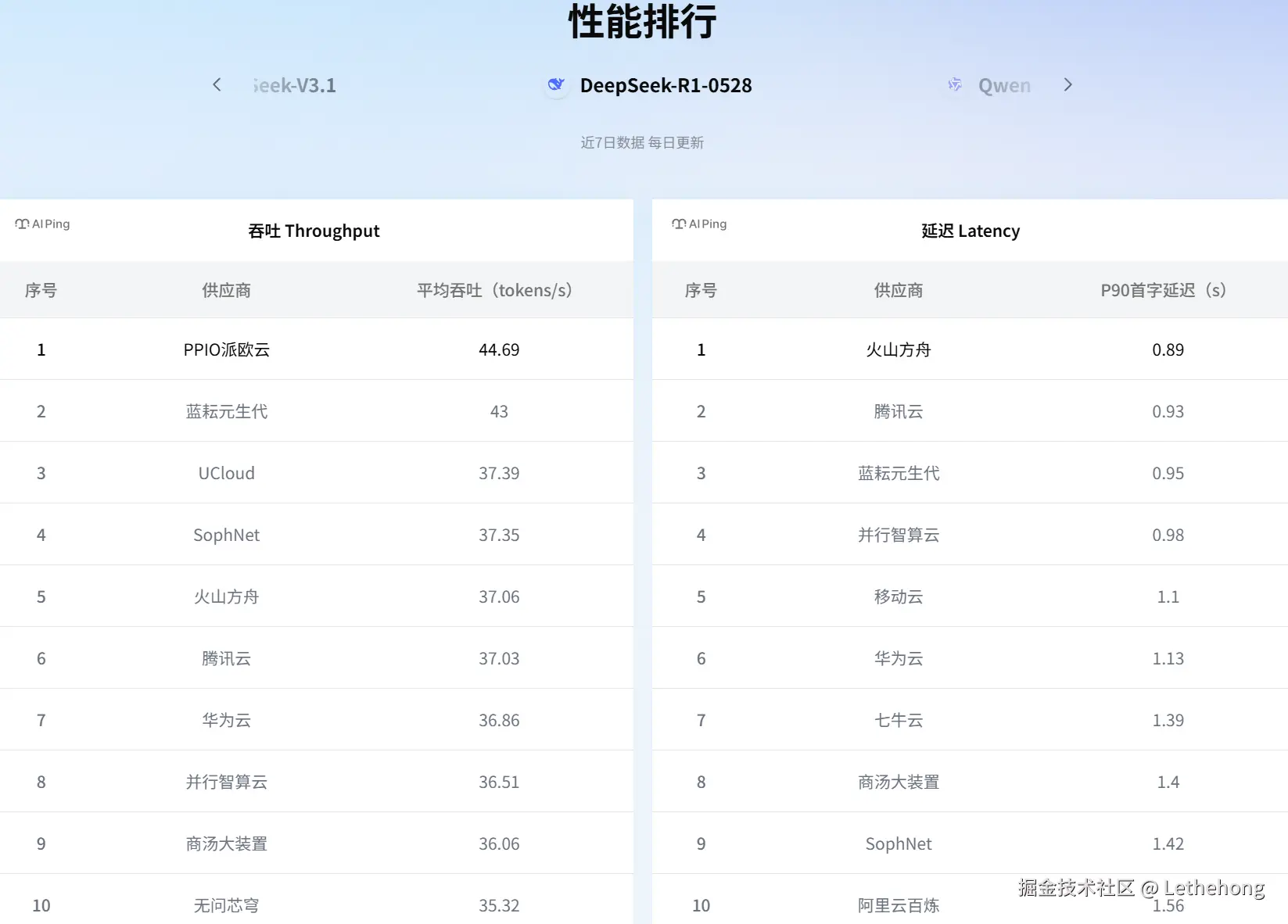Click the DeepSeek whale logo icon
Image resolution: width=1288 pixels, height=924 pixels.
pos(556,84)
